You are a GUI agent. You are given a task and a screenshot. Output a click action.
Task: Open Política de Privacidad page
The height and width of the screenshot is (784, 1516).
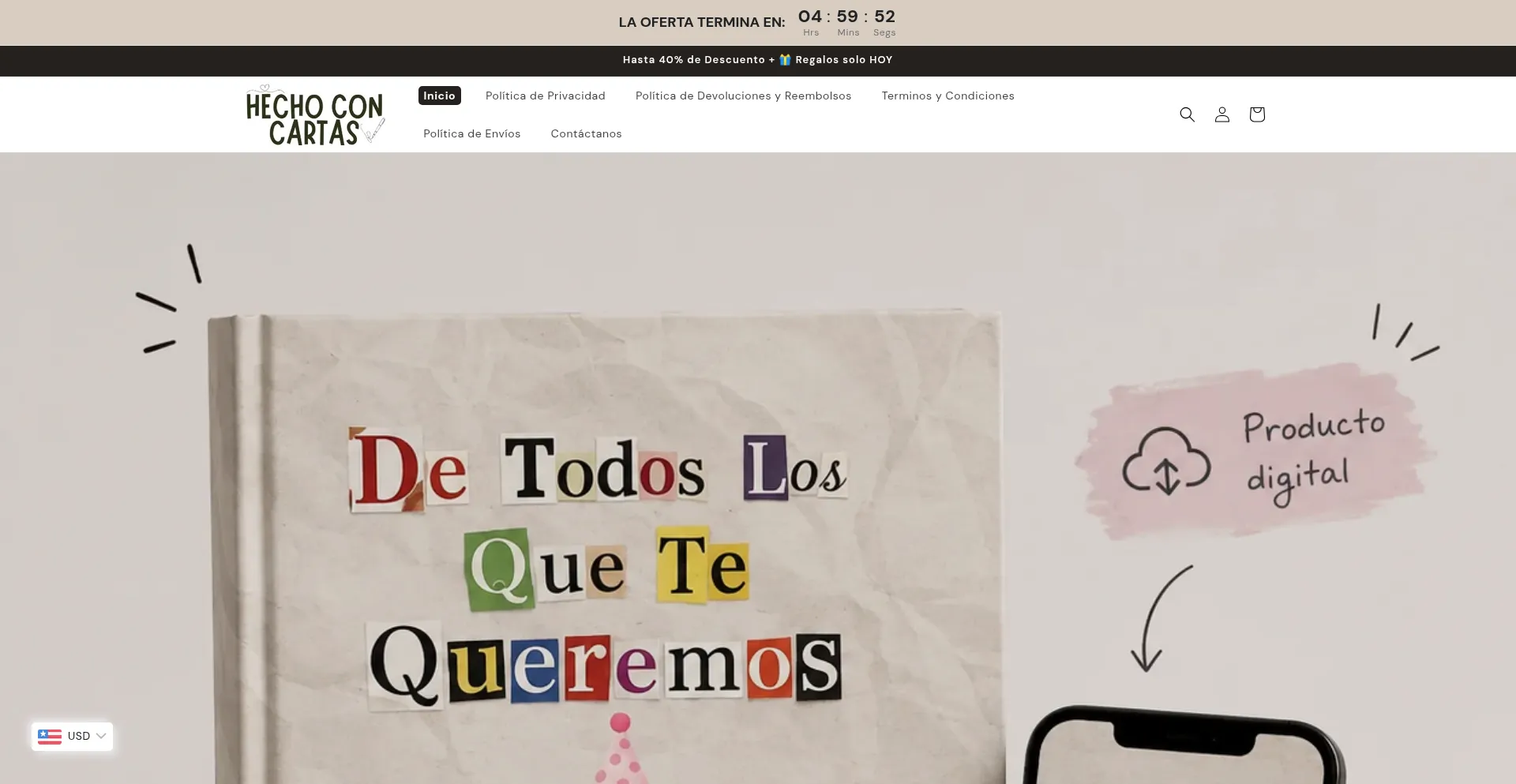546,96
